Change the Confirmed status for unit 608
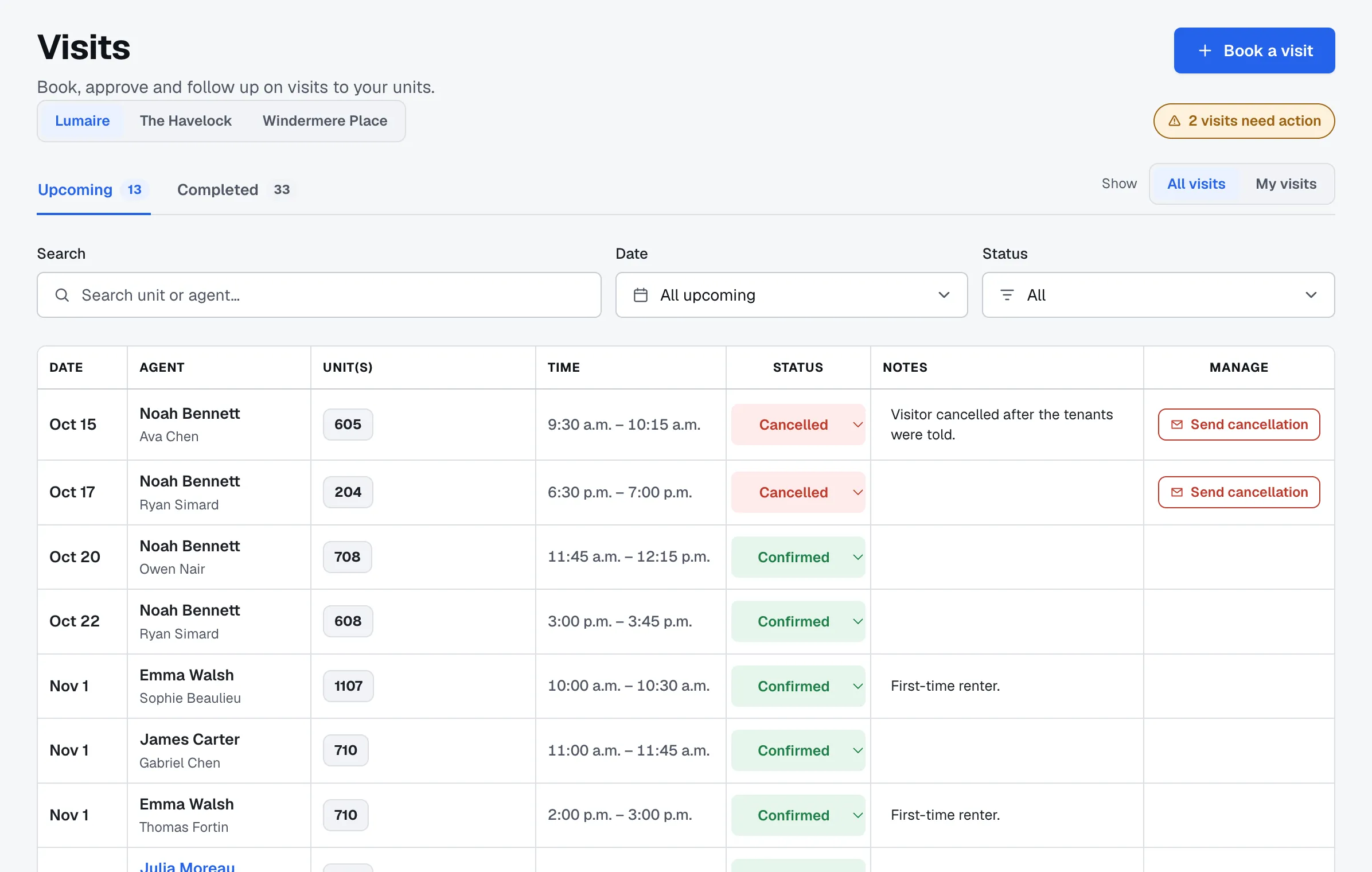Image resolution: width=1372 pixels, height=872 pixels. coord(798,621)
